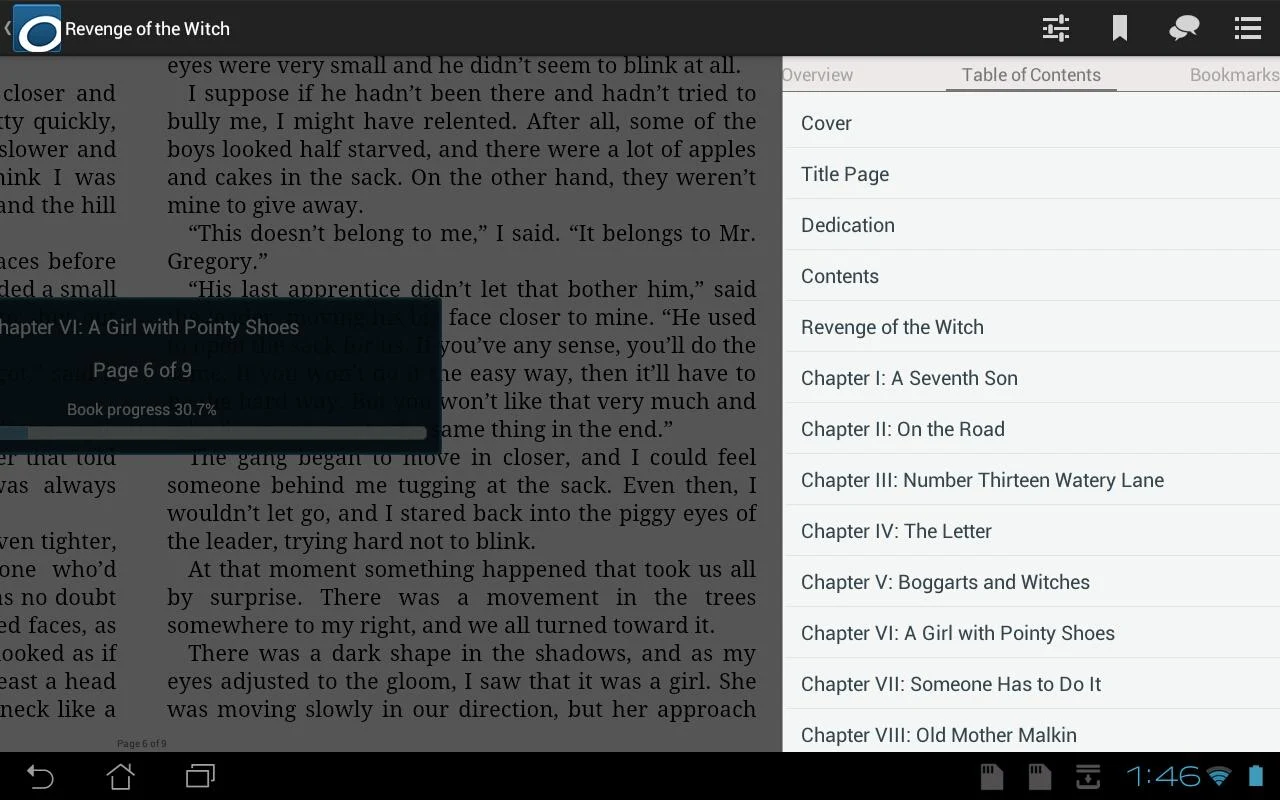Tap the Book progress 30.7% label
1280x800 pixels.
tap(141, 409)
